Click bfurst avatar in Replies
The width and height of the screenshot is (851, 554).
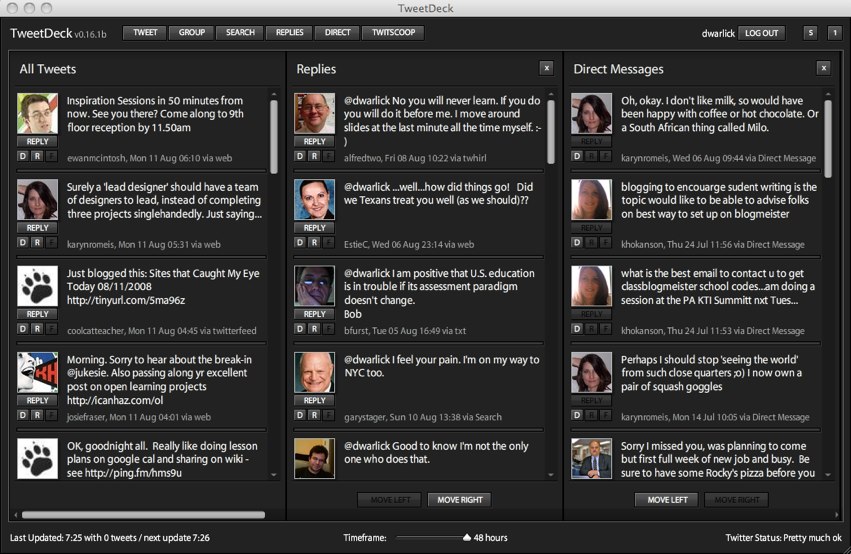coord(314,286)
